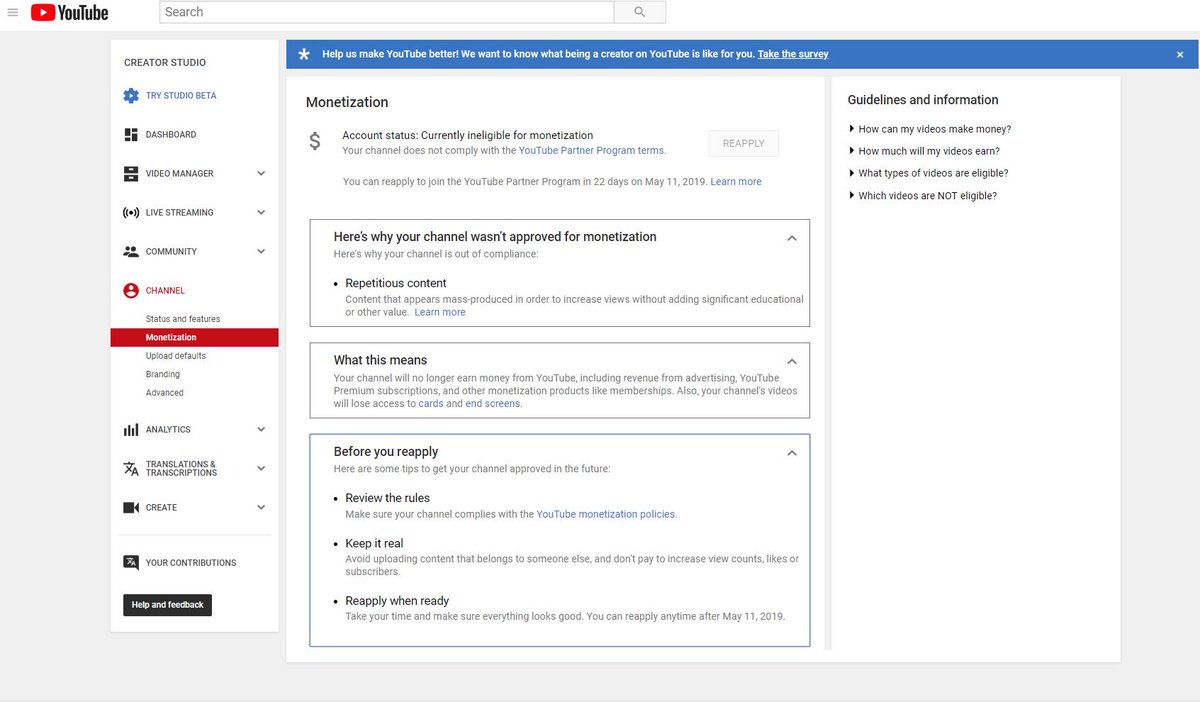The width and height of the screenshot is (1200, 702).
Task: Click the 'Review the rules' tip heading
Action: pos(388,498)
